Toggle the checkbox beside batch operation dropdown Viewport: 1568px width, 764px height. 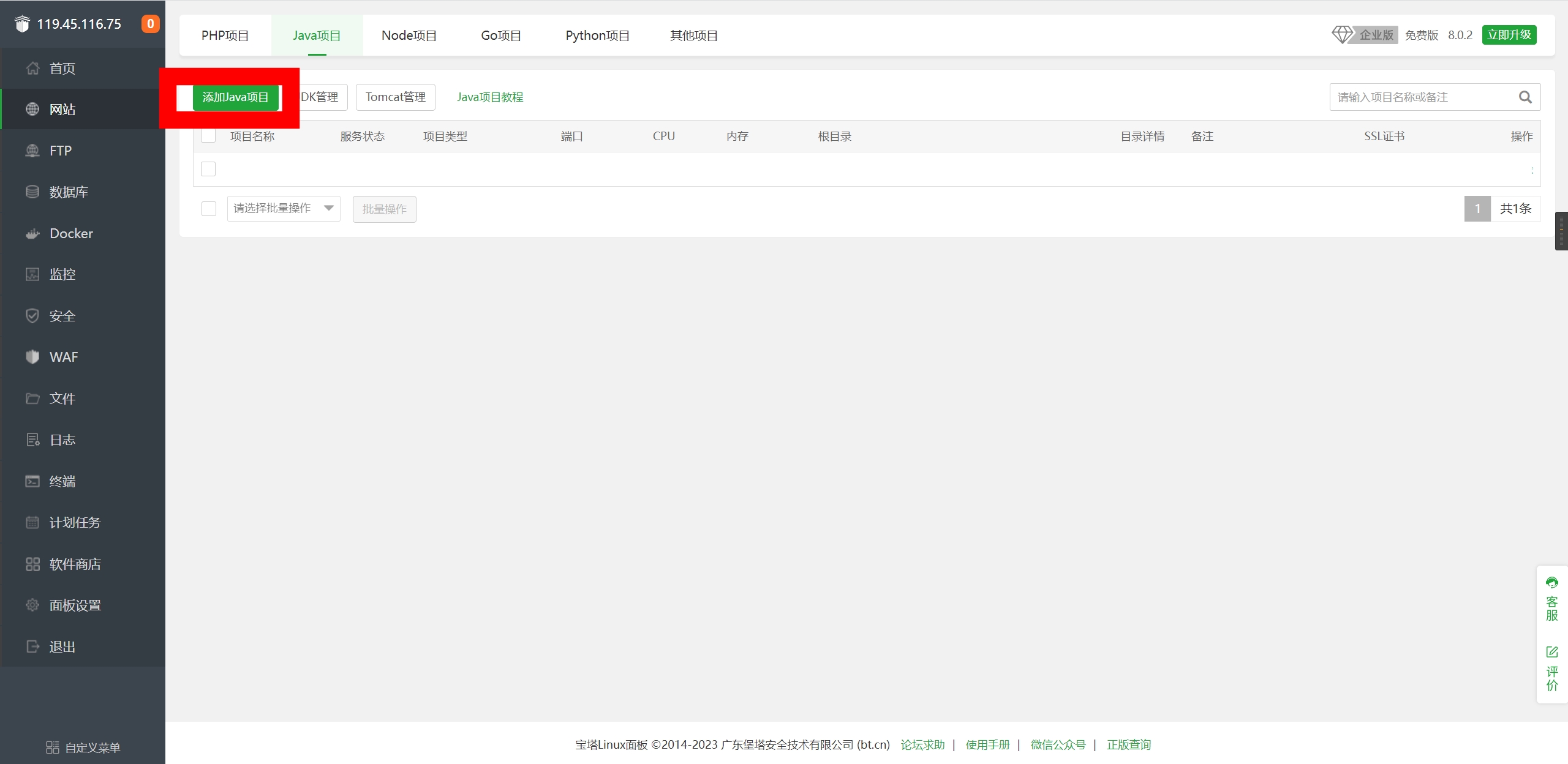(209, 209)
